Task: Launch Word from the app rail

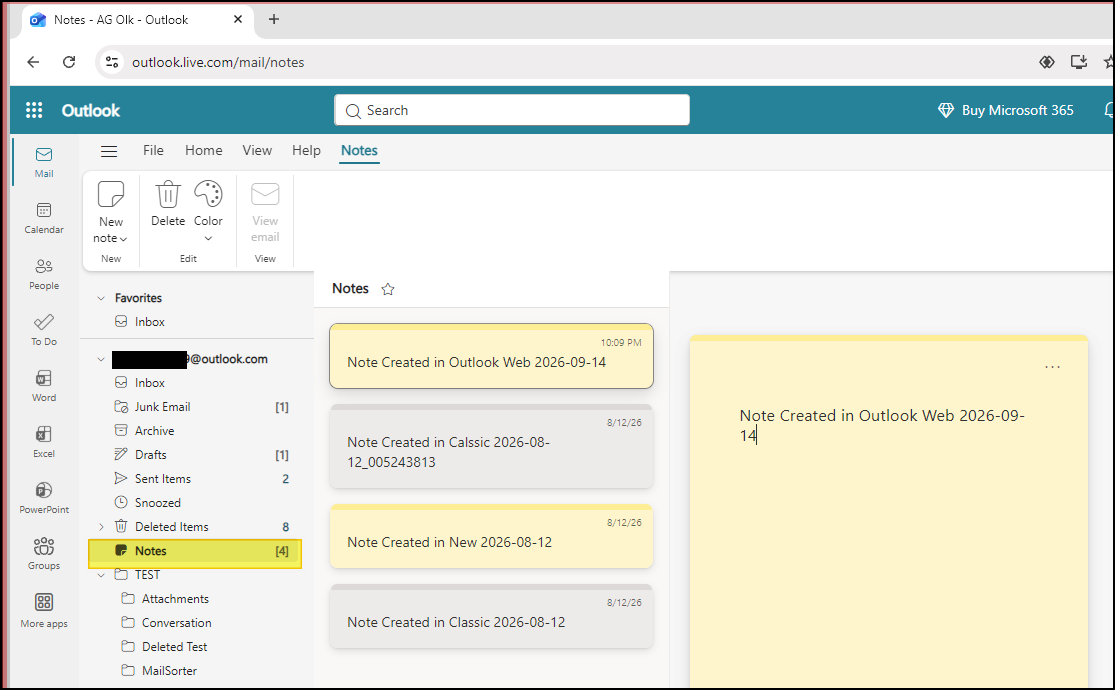Action: [44, 386]
